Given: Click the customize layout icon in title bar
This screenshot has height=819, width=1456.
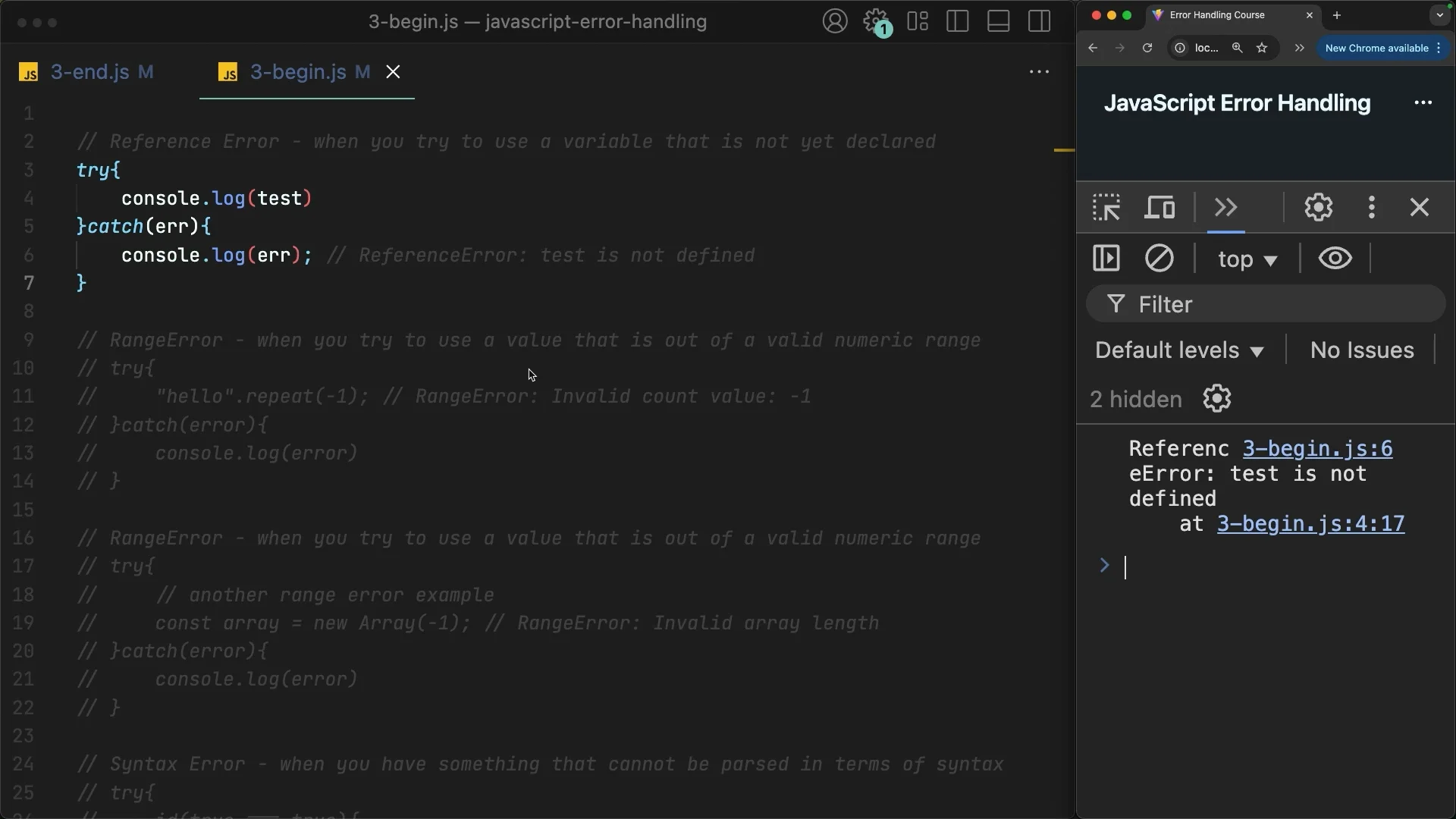Looking at the screenshot, I should pos(918,21).
